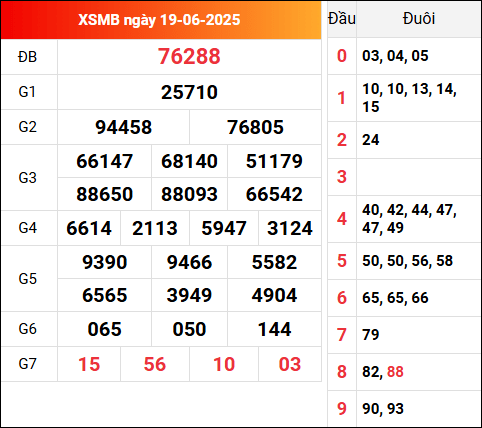This screenshot has height=428, width=482.
Task: Click the Đuôi column header
Action: (x=419, y=19)
